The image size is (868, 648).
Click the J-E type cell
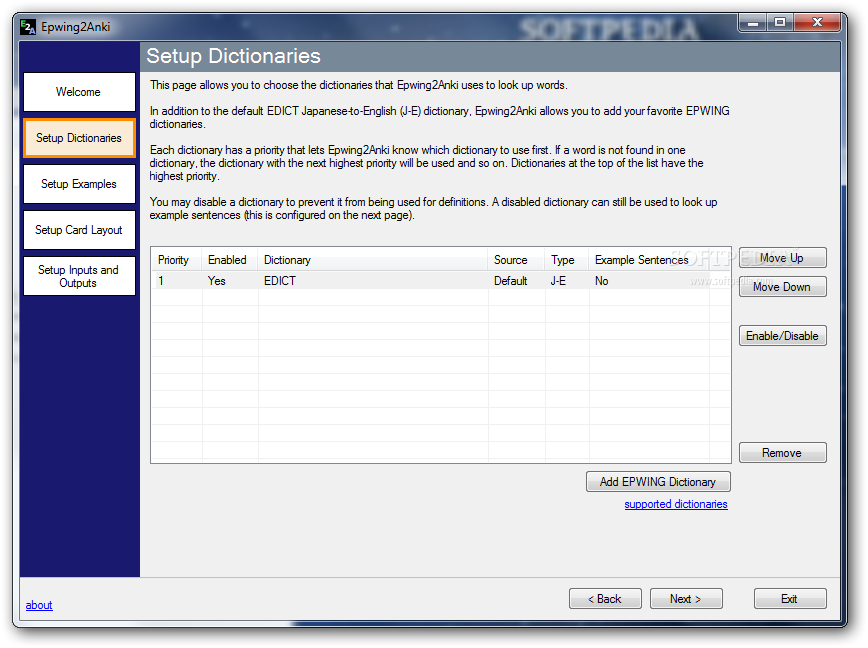[x=558, y=281]
